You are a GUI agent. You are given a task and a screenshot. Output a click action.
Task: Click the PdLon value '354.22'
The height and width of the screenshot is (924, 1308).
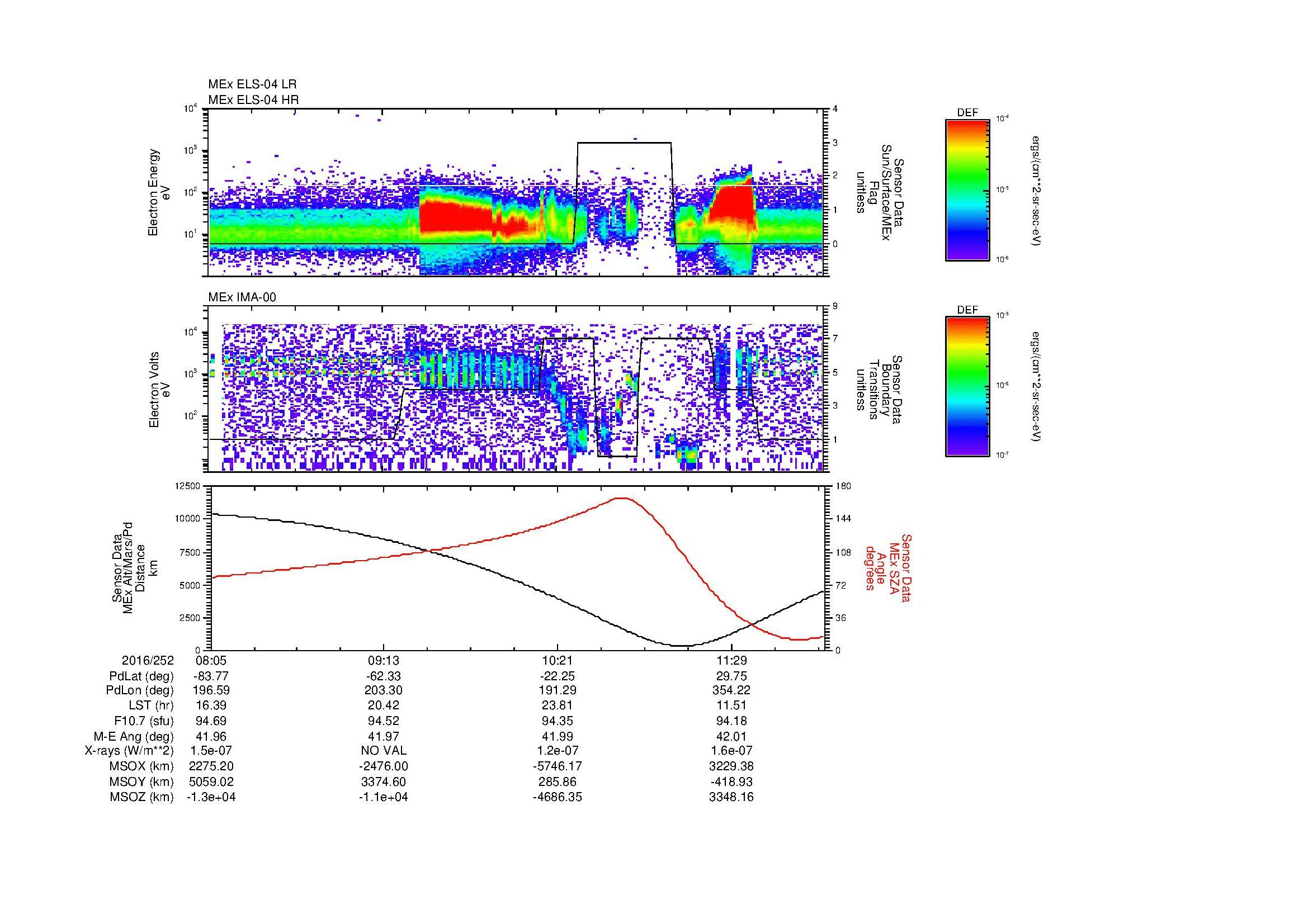click(731, 690)
